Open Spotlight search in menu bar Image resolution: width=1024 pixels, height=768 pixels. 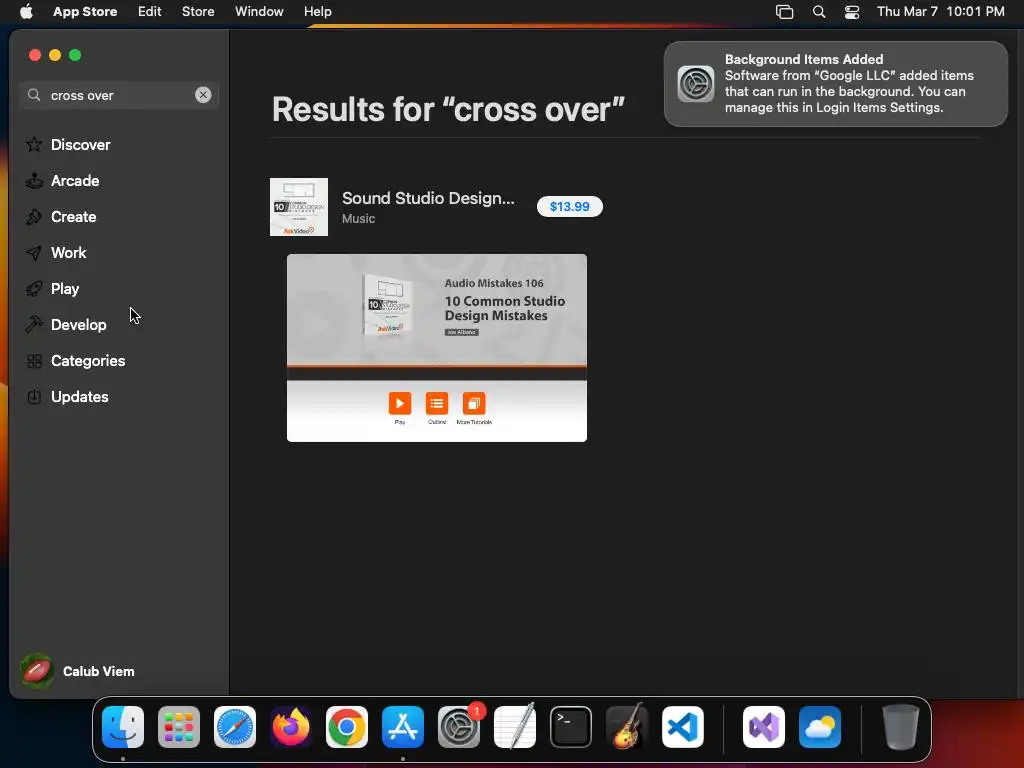click(x=819, y=12)
